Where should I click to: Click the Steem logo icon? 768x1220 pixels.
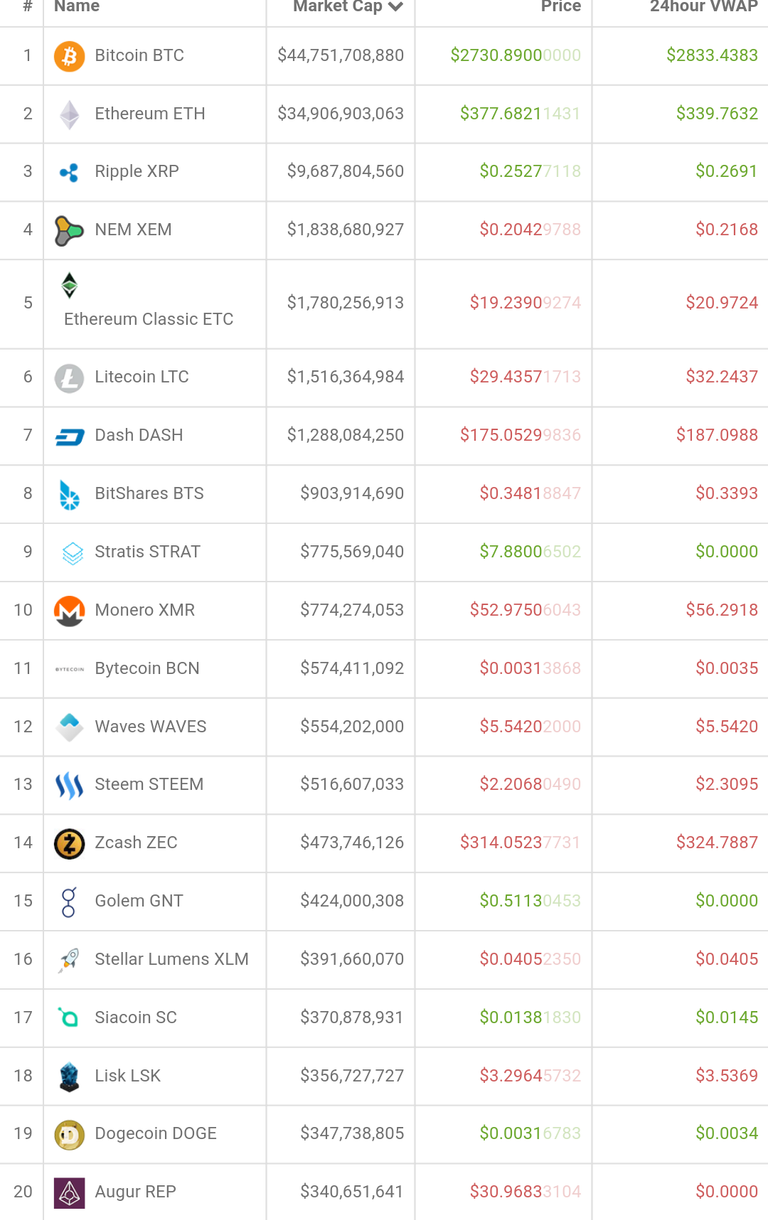[x=69, y=785]
